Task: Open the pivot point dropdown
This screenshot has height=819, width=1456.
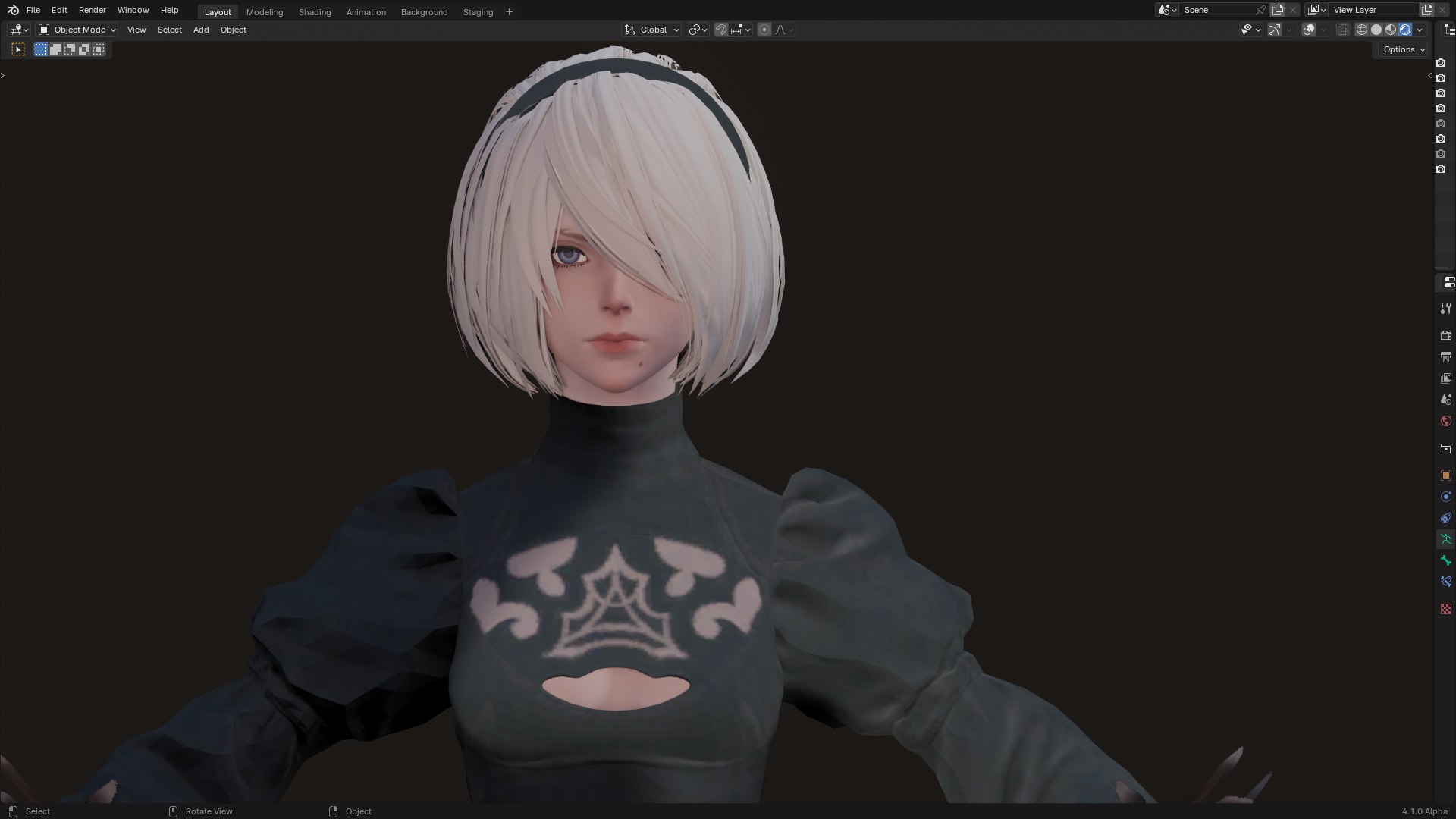Action: tap(698, 30)
